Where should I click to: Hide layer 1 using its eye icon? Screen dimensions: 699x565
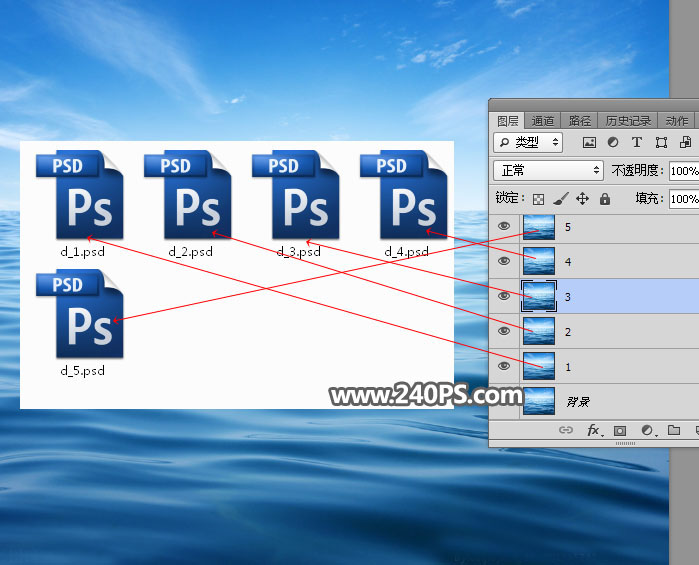(x=504, y=366)
